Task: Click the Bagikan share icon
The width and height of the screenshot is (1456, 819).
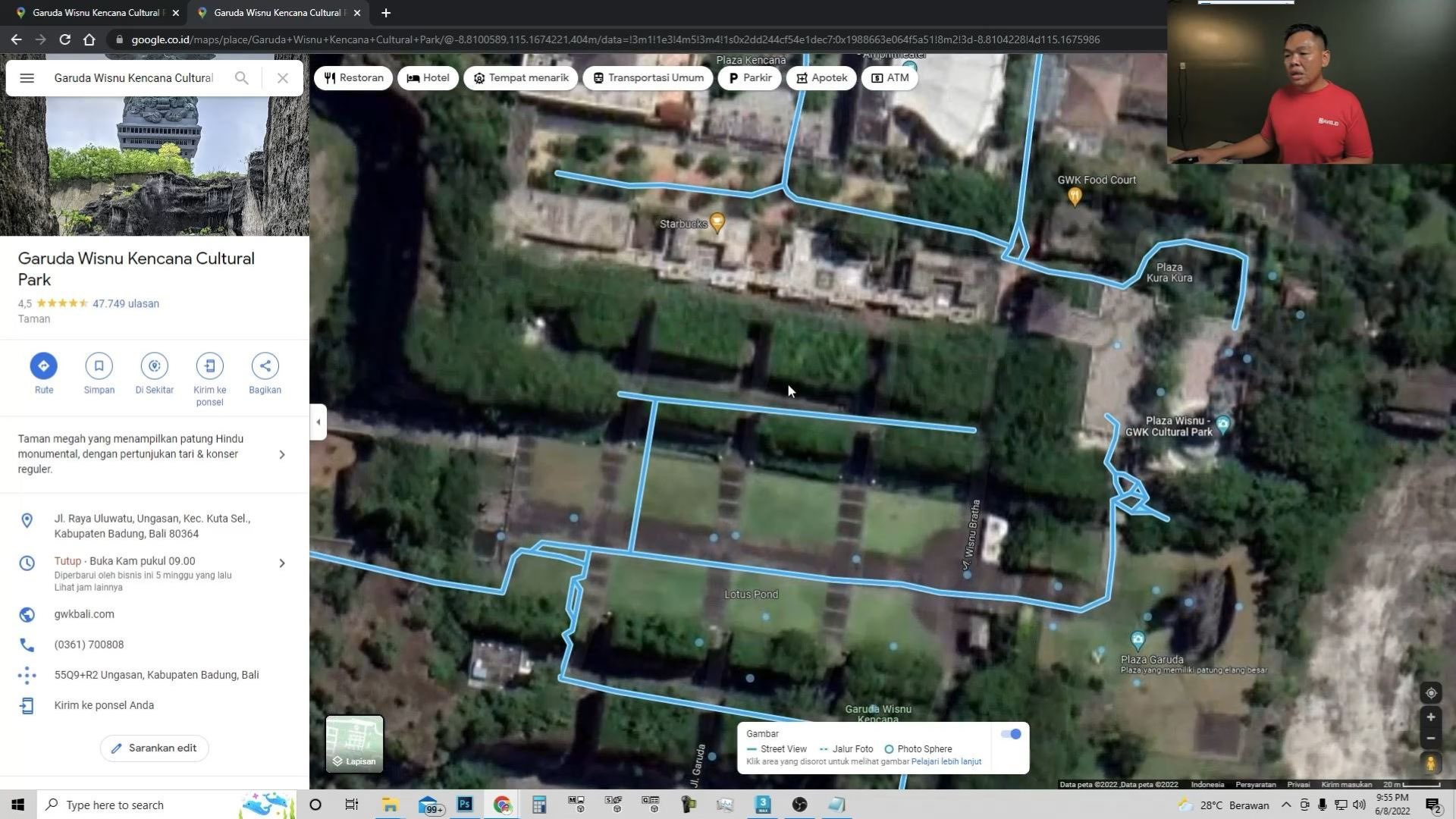Action: click(265, 366)
